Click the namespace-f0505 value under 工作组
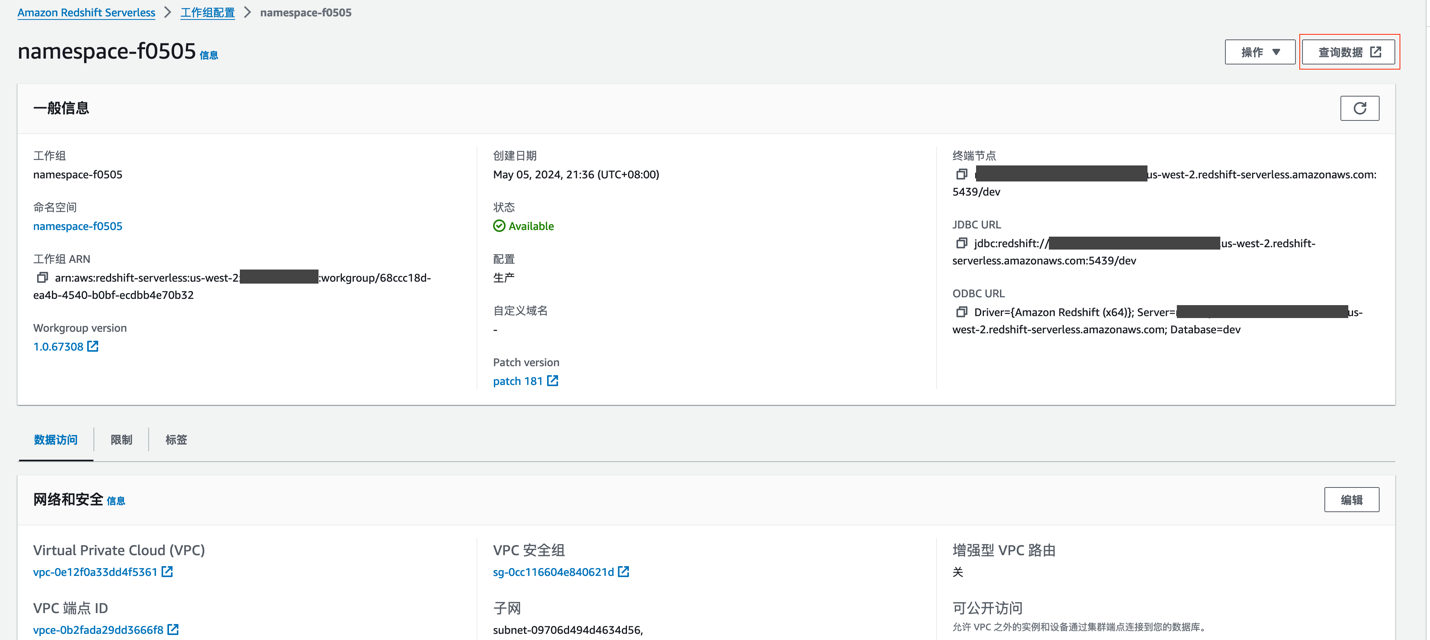Screen dimensions: 1430x640 tap(78, 174)
